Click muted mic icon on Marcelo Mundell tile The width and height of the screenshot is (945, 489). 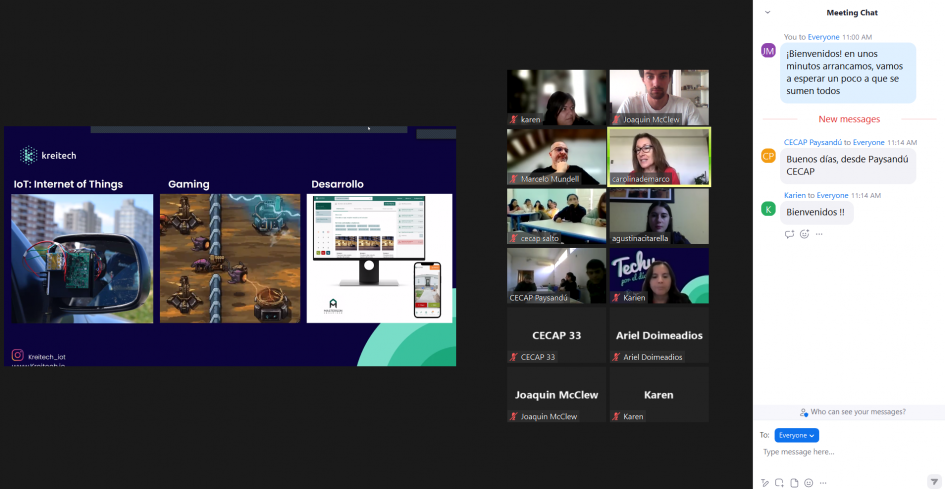point(514,178)
